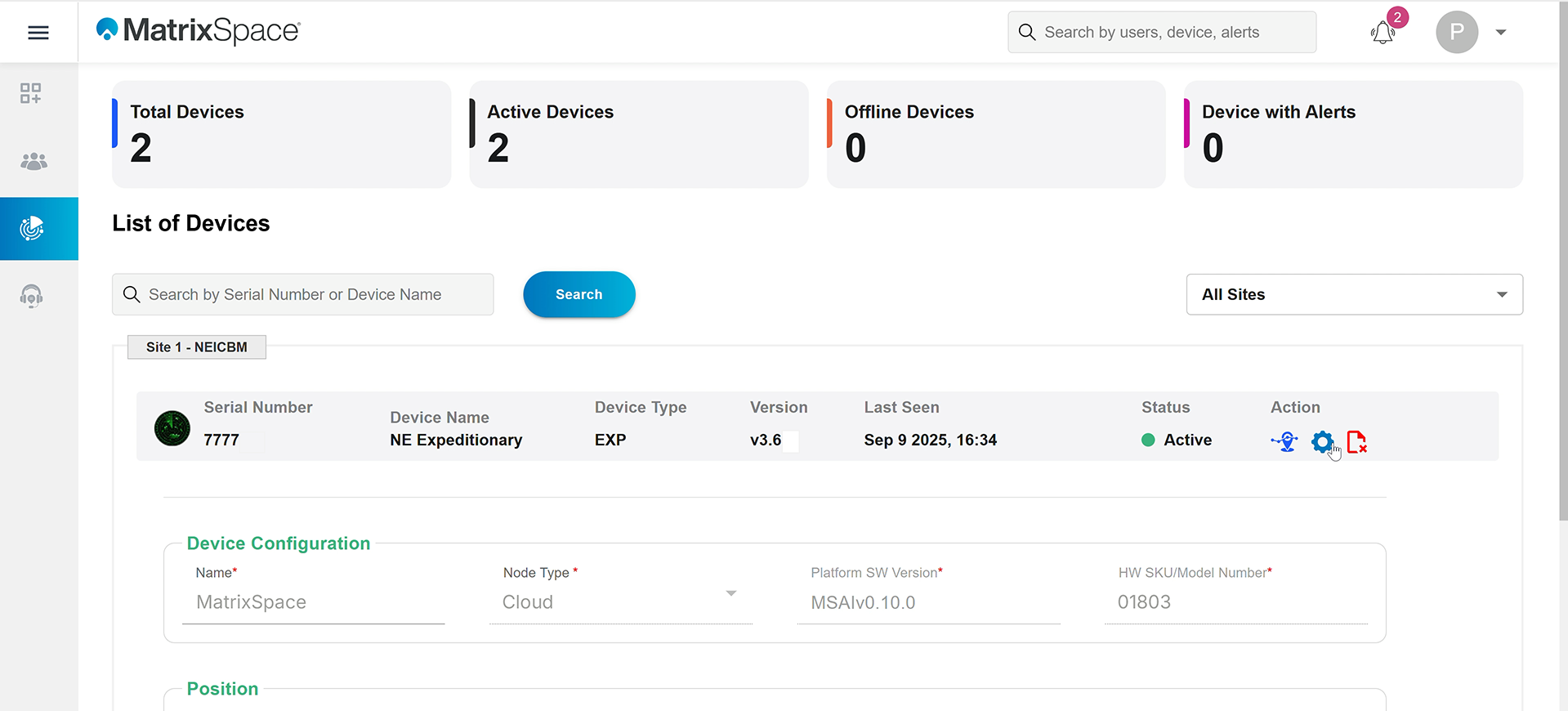The image size is (1568, 711).
Task: Click the Offline Devices card
Action: (996, 134)
